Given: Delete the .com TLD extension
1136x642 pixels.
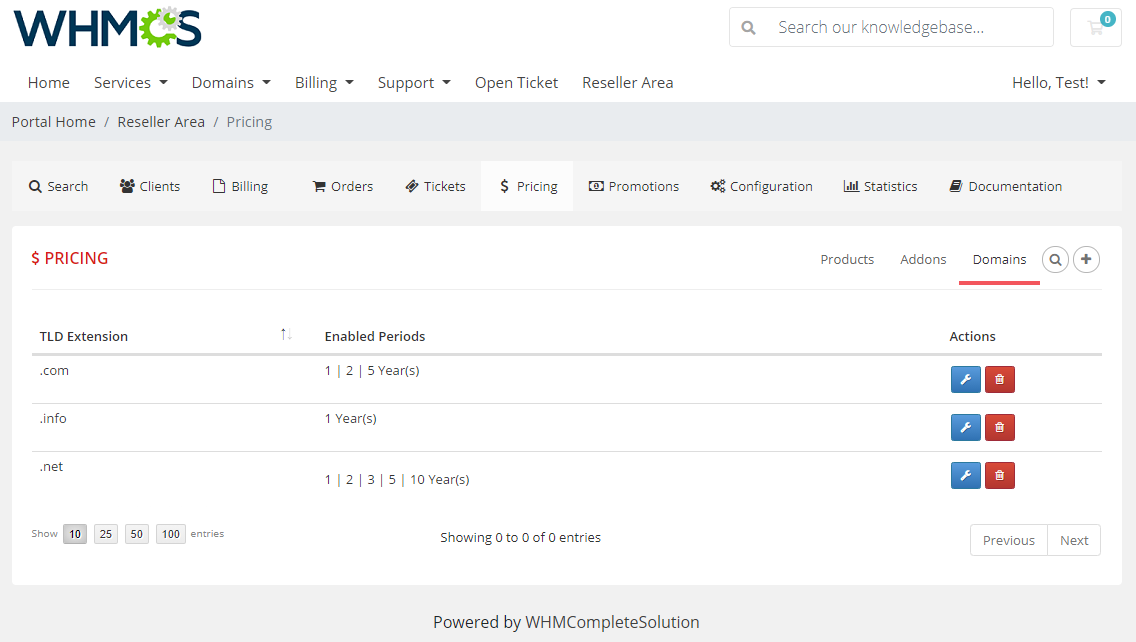Looking at the screenshot, I should (999, 379).
